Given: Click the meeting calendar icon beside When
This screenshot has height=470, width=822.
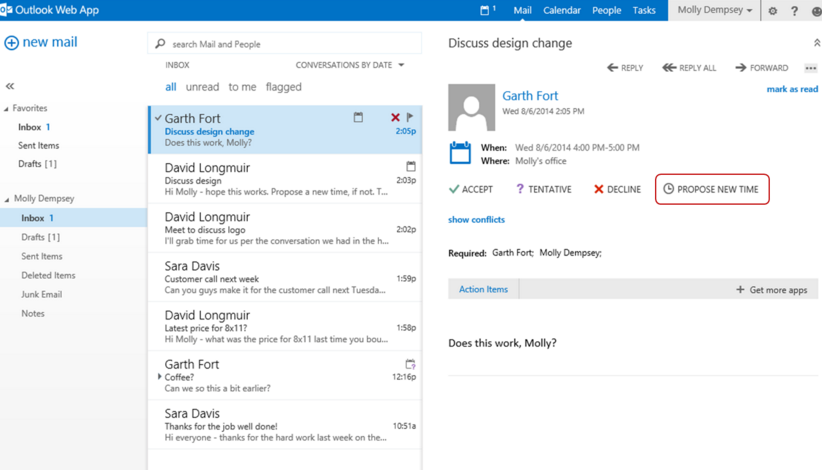Looking at the screenshot, I should [460, 153].
